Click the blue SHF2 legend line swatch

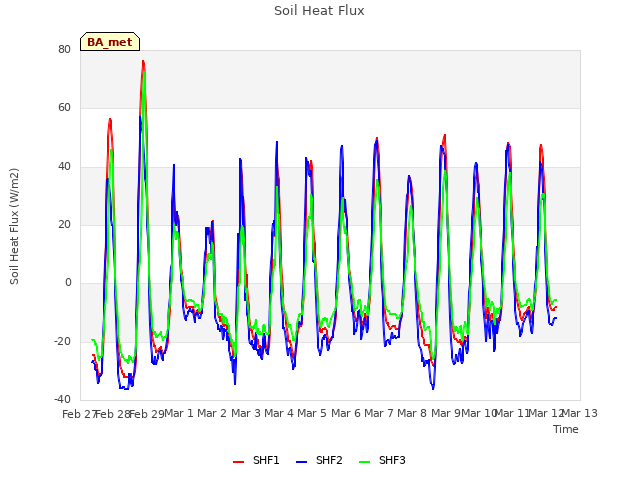pyautogui.click(x=301, y=462)
